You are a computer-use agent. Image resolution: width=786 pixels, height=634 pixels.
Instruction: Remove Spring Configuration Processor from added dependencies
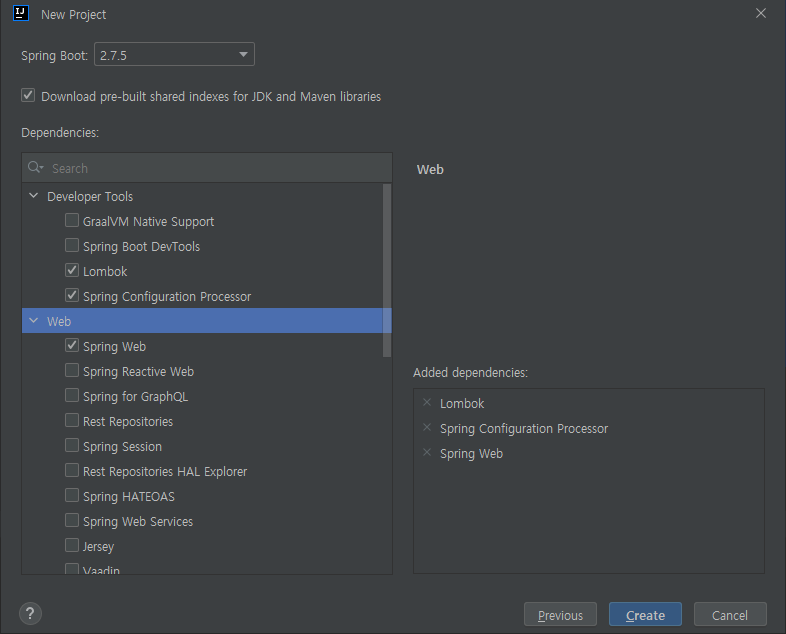427,428
